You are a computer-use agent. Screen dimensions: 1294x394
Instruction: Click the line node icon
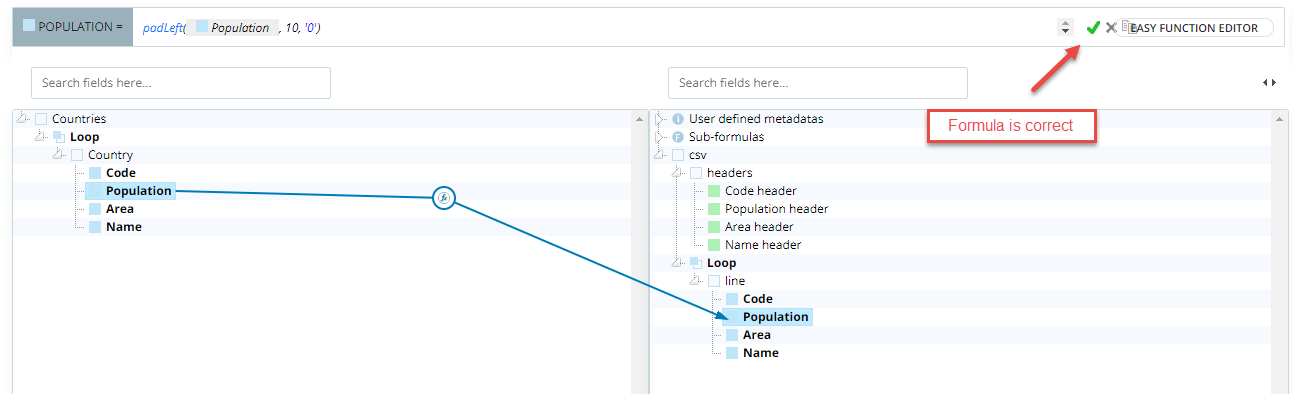click(714, 281)
